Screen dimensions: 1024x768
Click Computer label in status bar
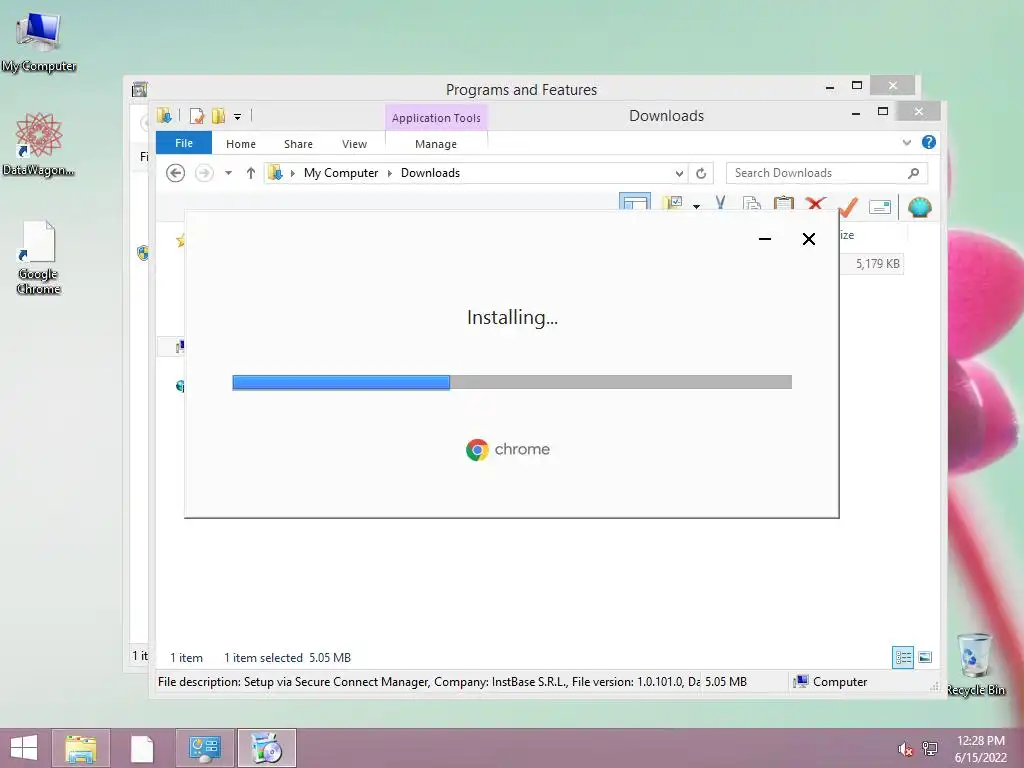point(840,682)
